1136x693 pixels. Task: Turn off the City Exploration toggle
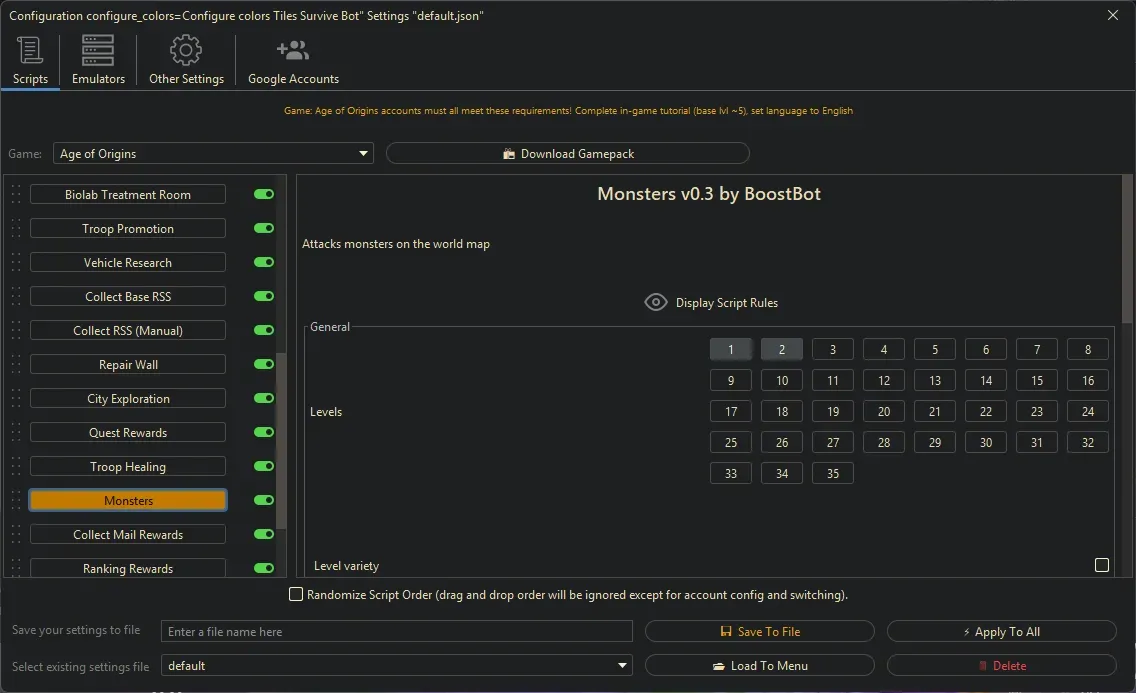(264, 399)
